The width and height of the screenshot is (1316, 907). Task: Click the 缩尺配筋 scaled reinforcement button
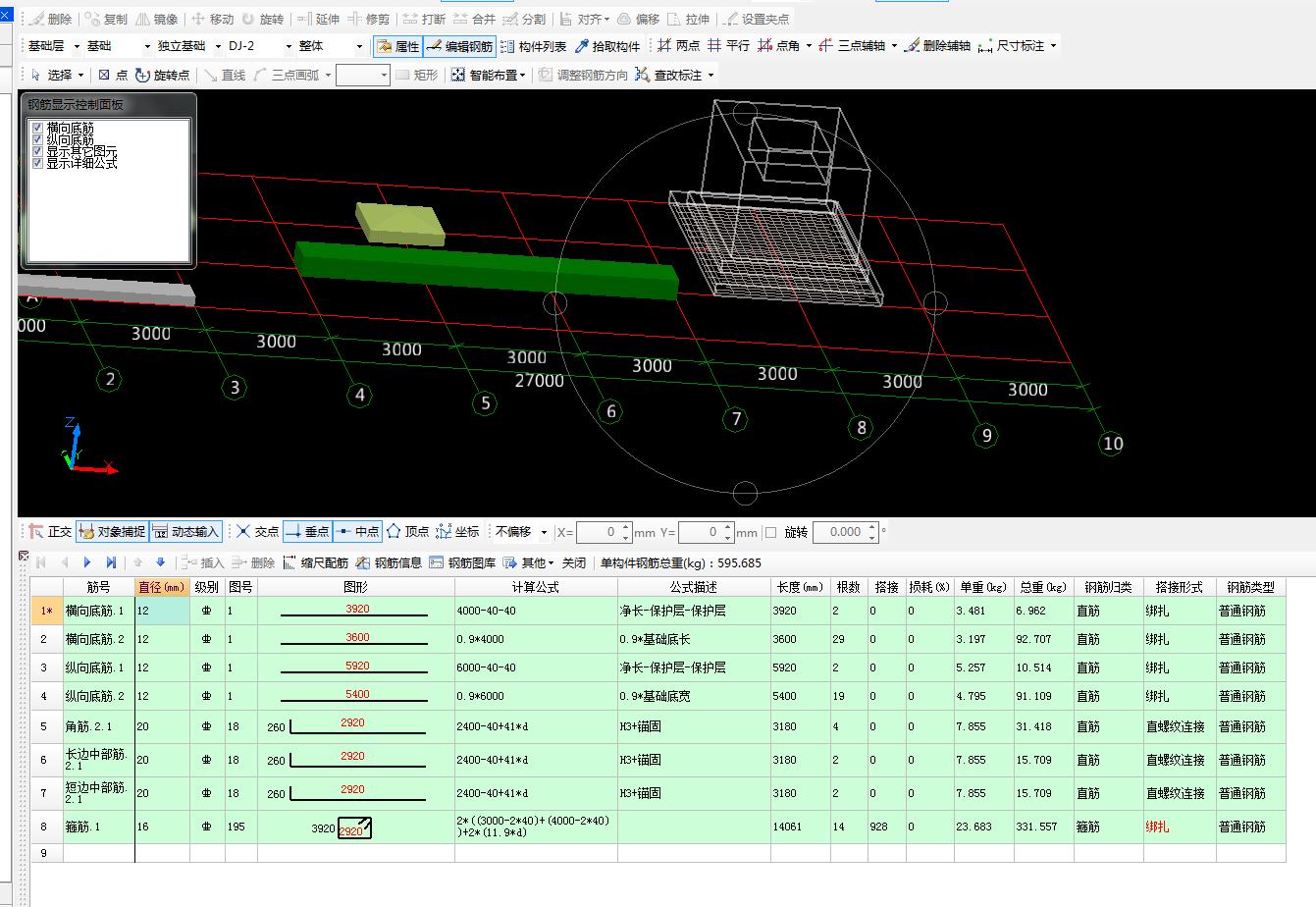coord(315,562)
